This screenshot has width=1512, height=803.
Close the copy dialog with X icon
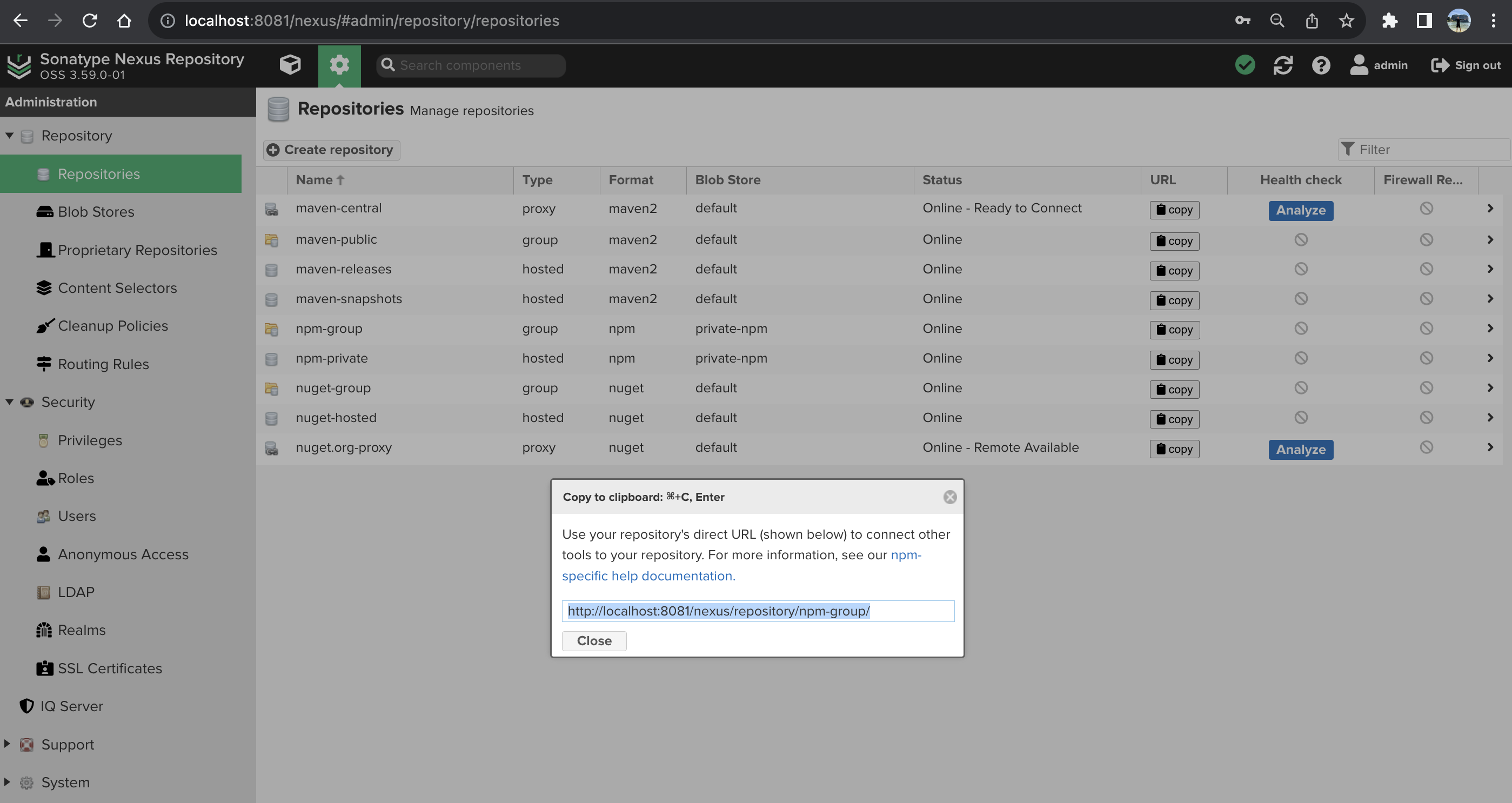tap(949, 497)
